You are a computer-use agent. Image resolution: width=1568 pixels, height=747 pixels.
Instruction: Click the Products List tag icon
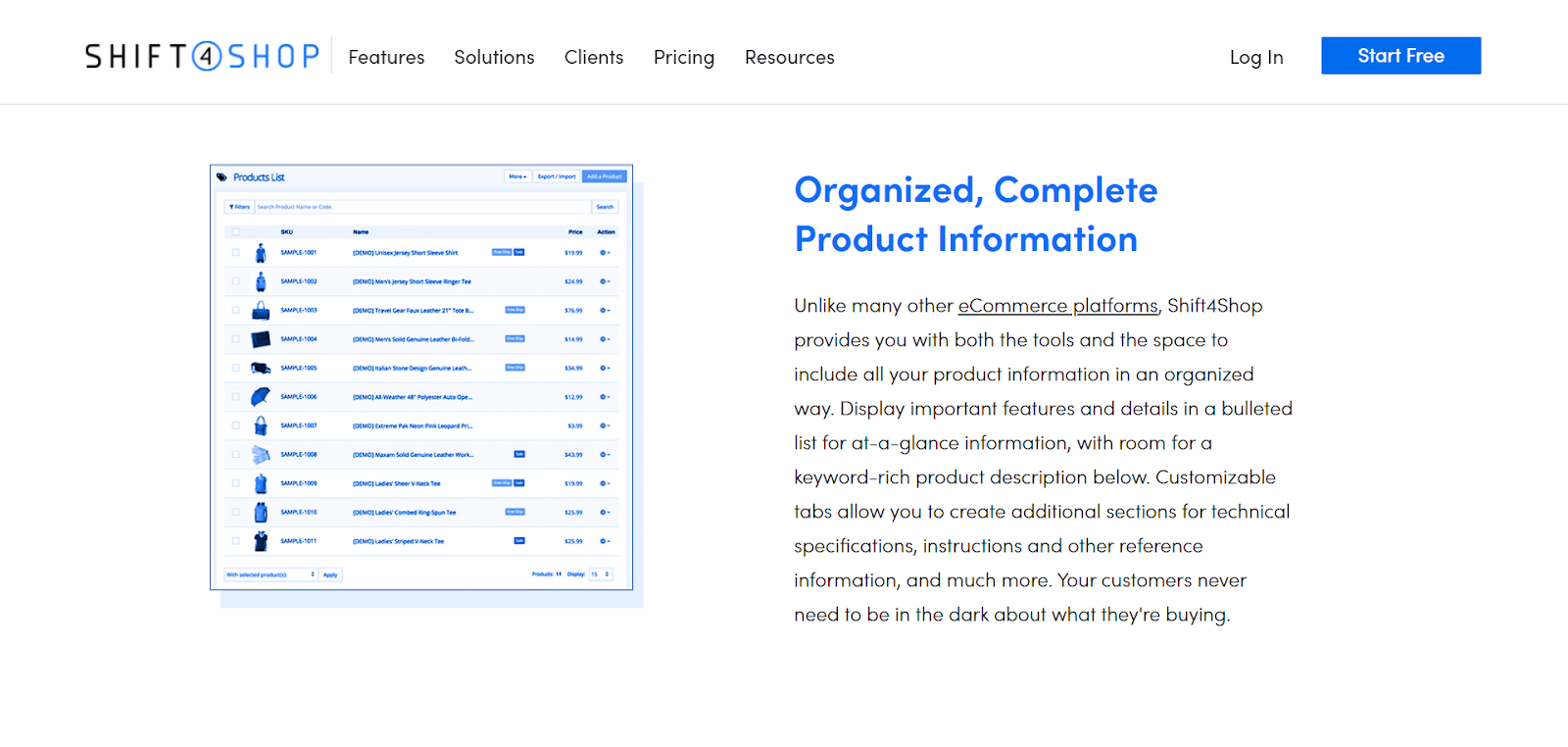[221, 177]
